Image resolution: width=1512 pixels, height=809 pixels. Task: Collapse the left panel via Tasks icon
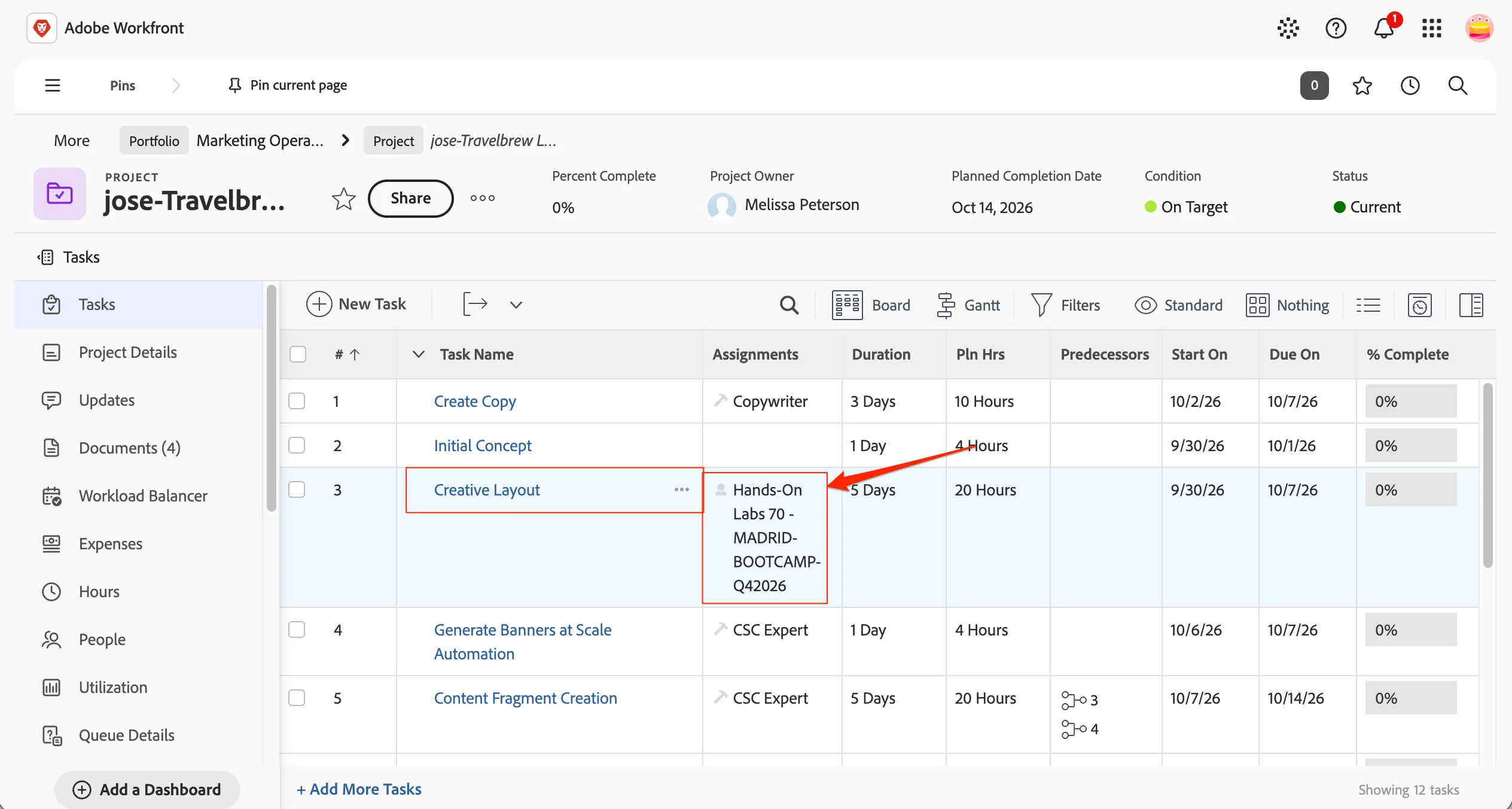[45, 257]
